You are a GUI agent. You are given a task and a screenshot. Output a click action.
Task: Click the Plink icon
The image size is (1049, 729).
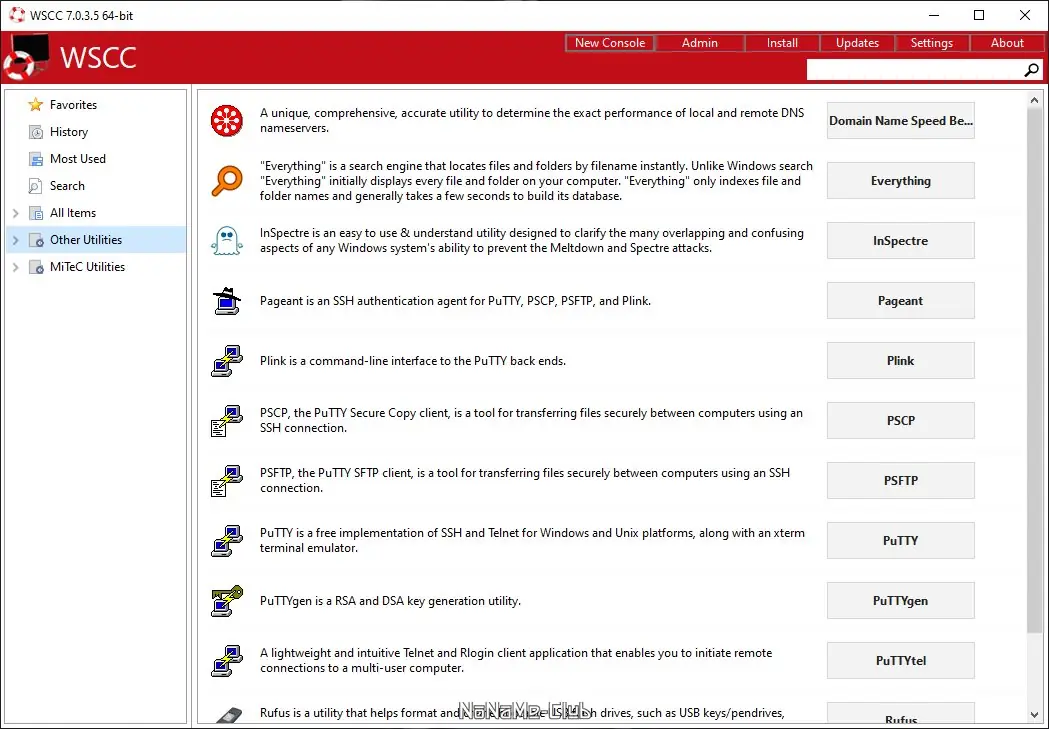[227, 360]
